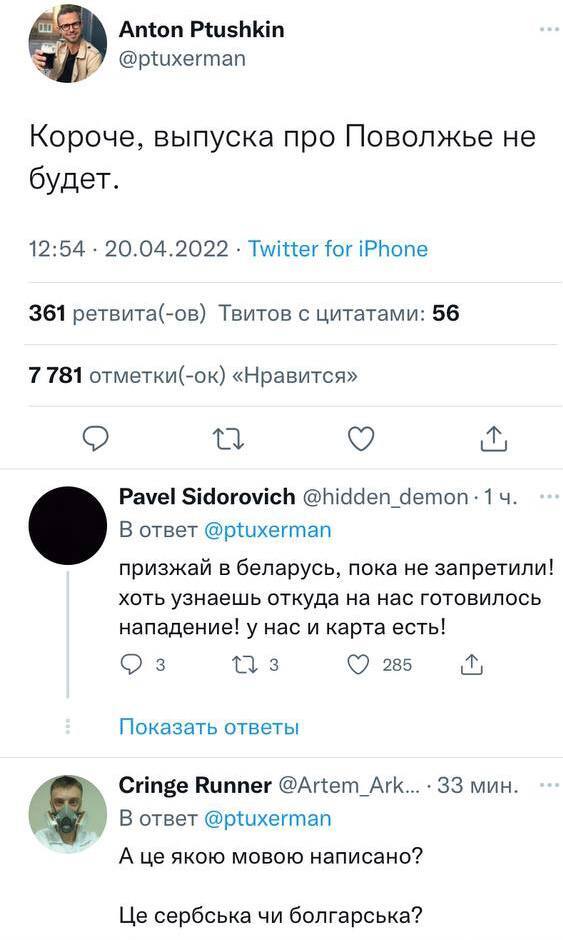The height and width of the screenshot is (940, 563).
Task: Open more options on Pavel Sidorovich's reply
Action: tap(549, 496)
